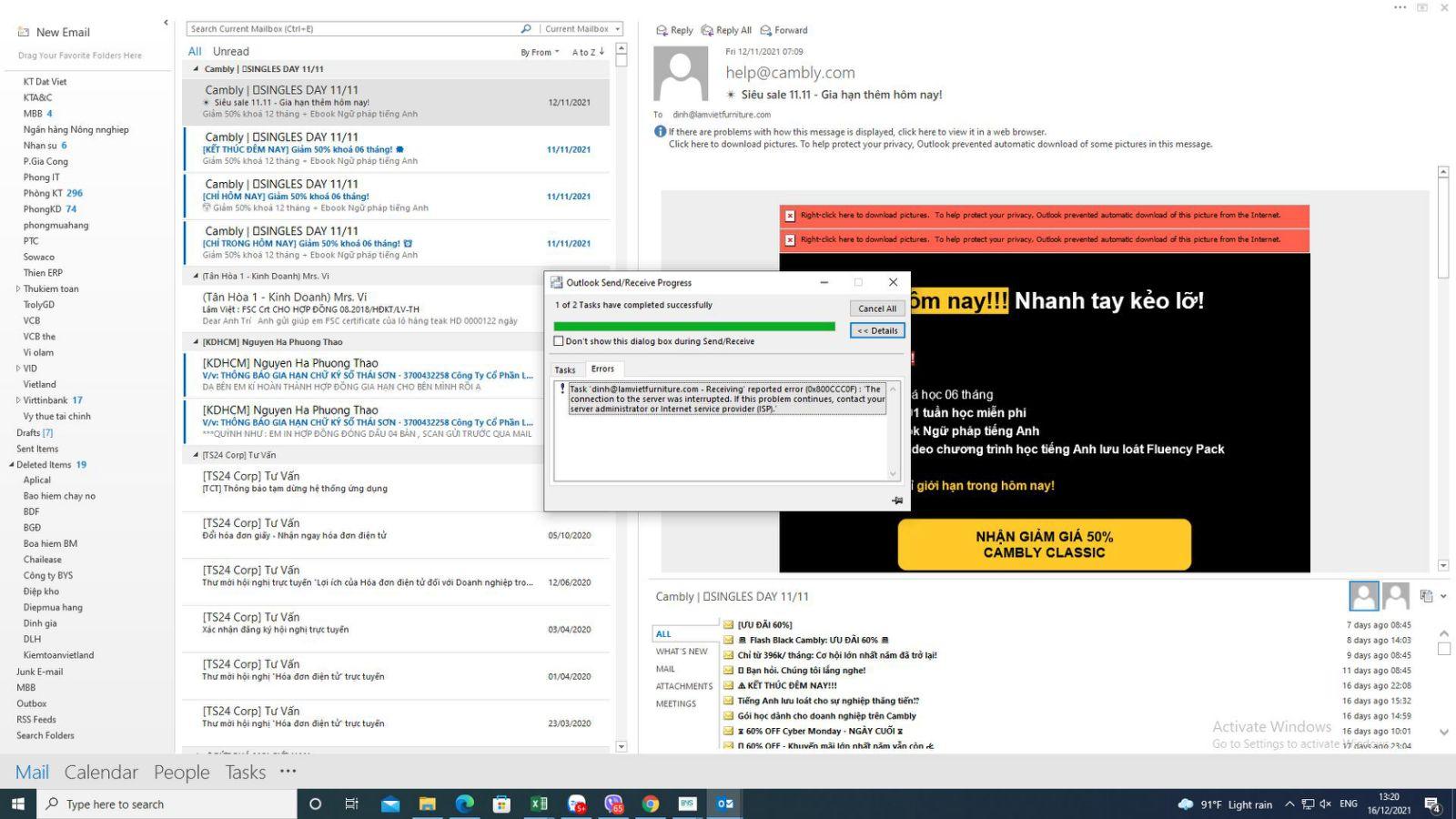Click ribbon display options ellipsis

pos(1400,7)
